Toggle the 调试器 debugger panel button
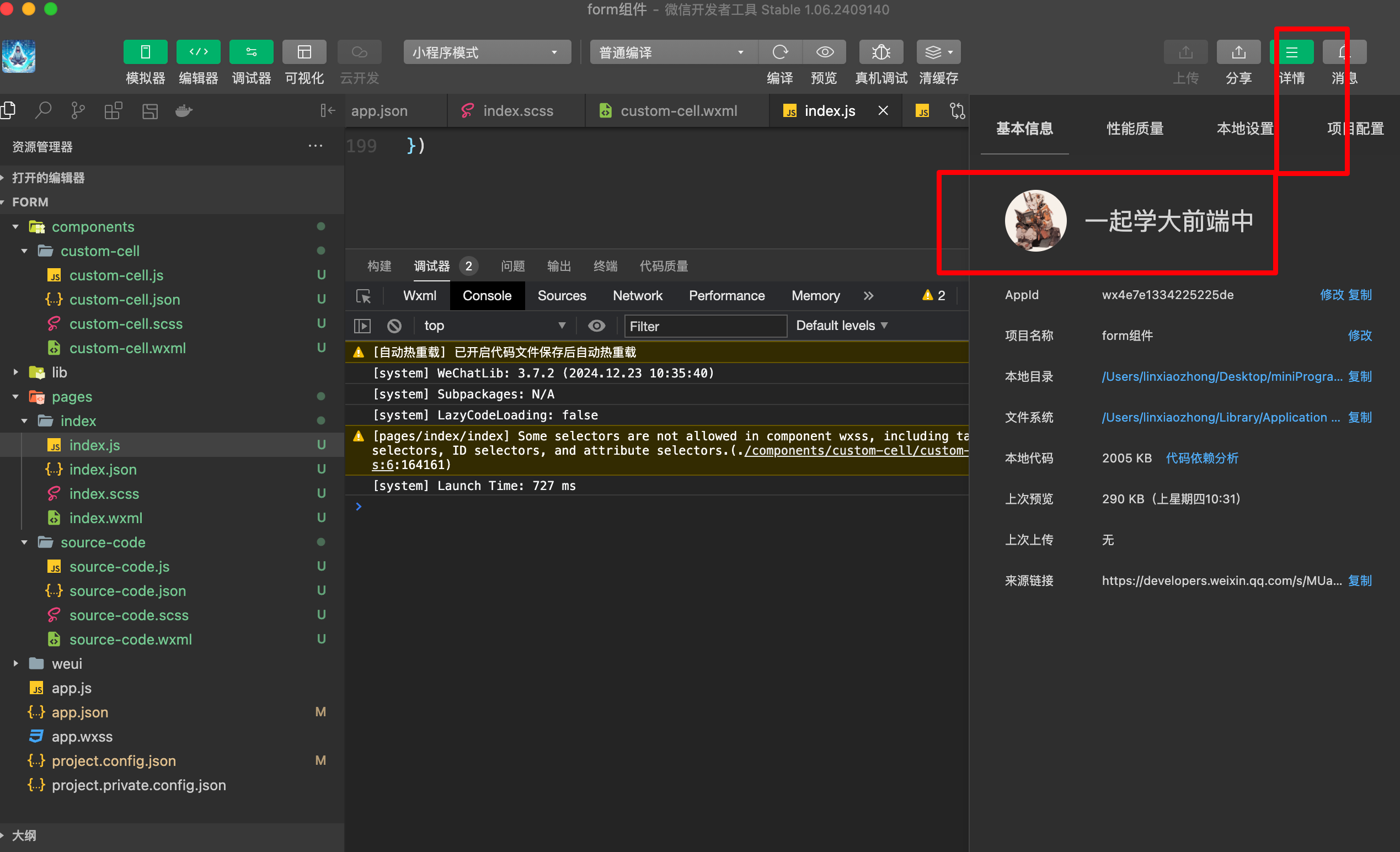The width and height of the screenshot is (1400, 852). 251,52
